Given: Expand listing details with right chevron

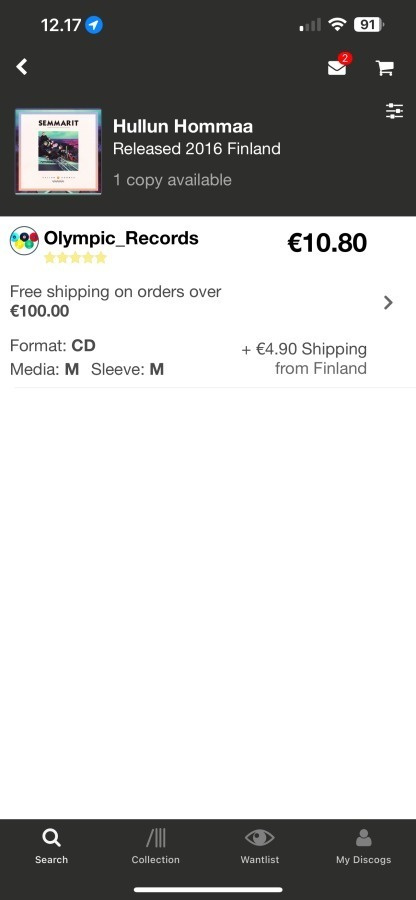Looking at the screenshot, I should click(388, 302).
